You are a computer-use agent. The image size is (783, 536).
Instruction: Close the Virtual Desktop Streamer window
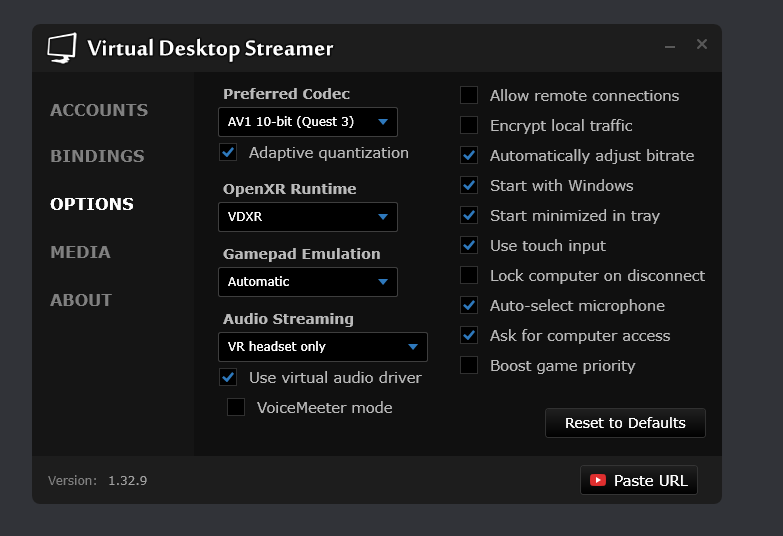click(x=702, y=44)
